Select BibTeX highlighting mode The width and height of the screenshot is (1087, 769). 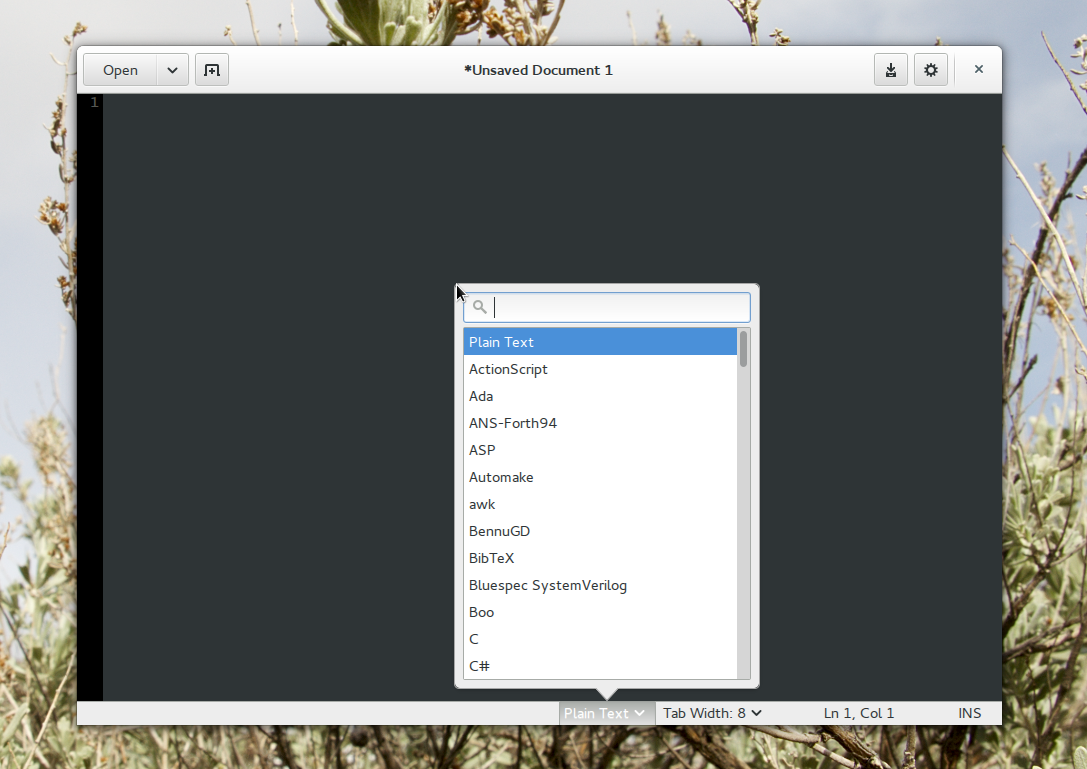(x=491, y=558)
